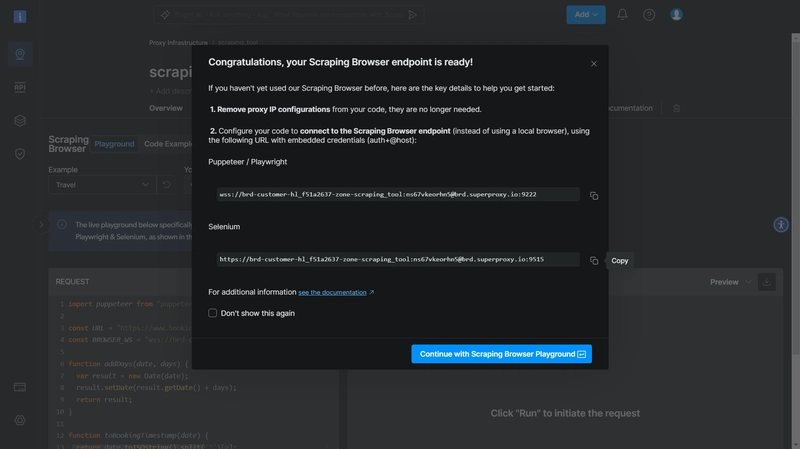This screenshot has width=800, height=449.
Task: Switch to the Code Examples tab
Action: click(x=168, y=144)
